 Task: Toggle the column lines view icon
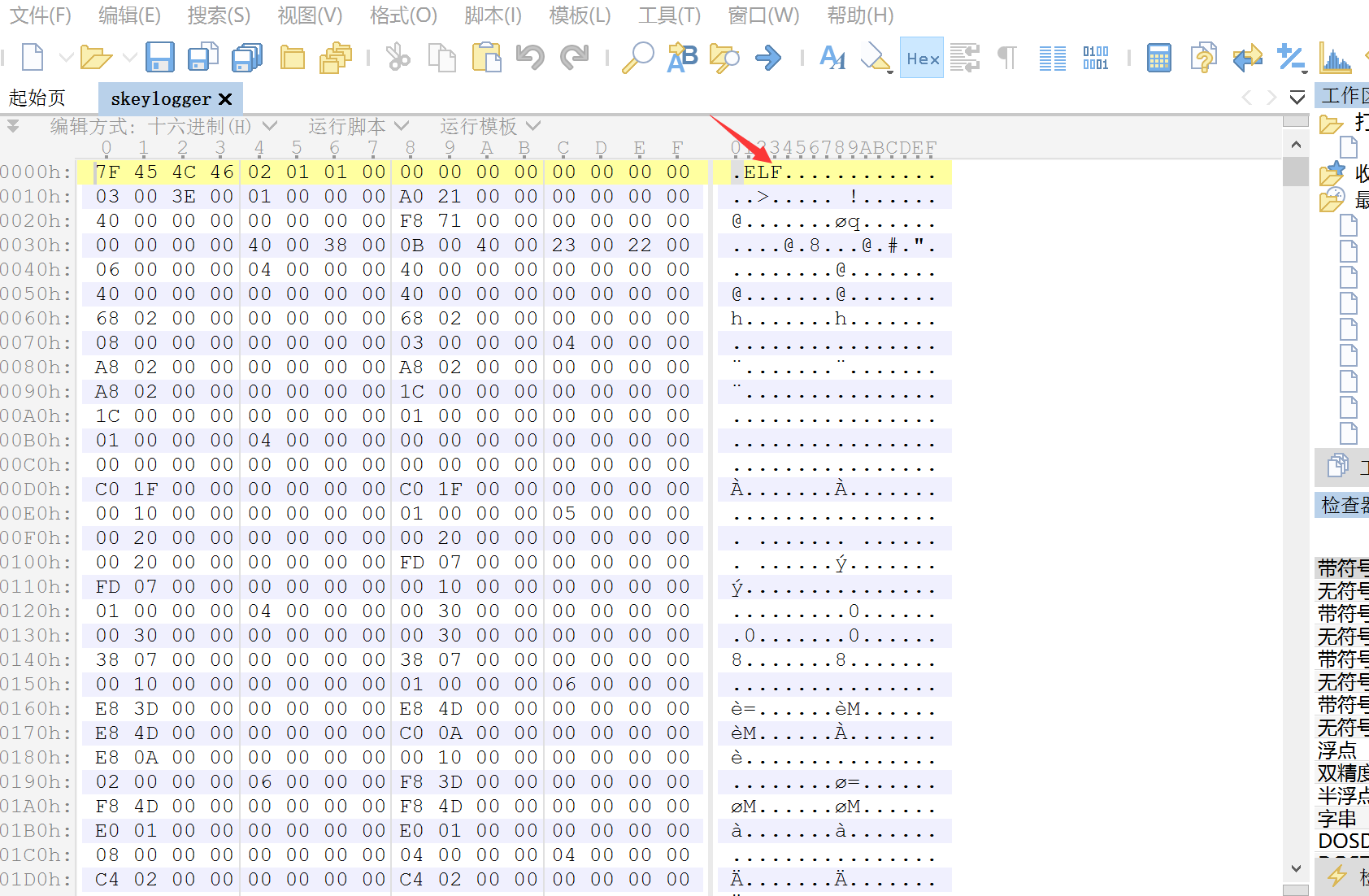(1053, 58)
